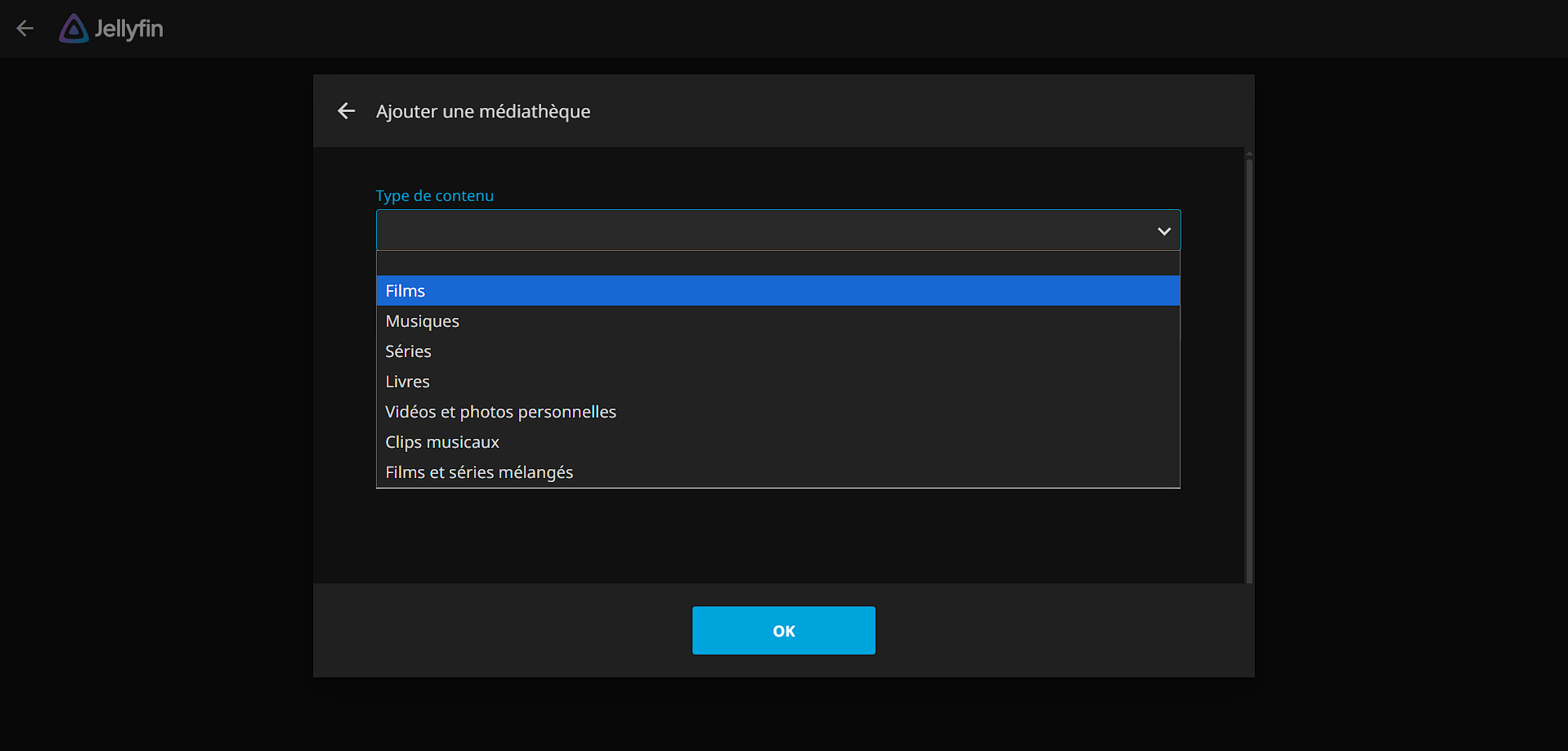Choose the Livres option

407,382
